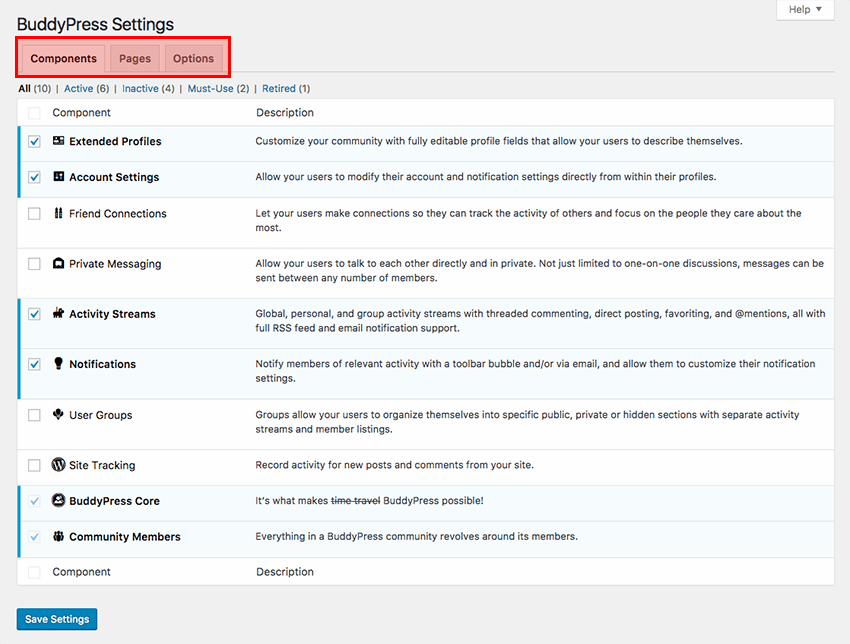The width and height of the screenshot is (850, 644).
Task: Click the Extended Profiles description text
Action: click(499, 141)
